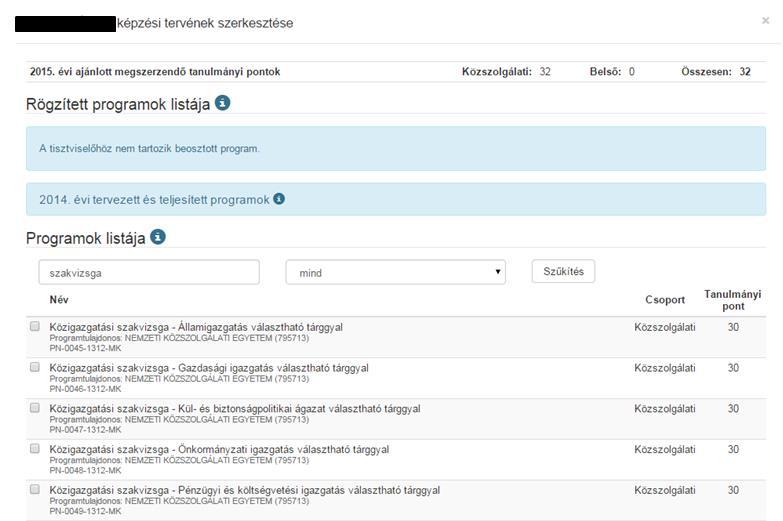The width and height of the screenshot is (783, 521).
Task: Click program code PN-0048-1312-MK
Action: point(85,471)
